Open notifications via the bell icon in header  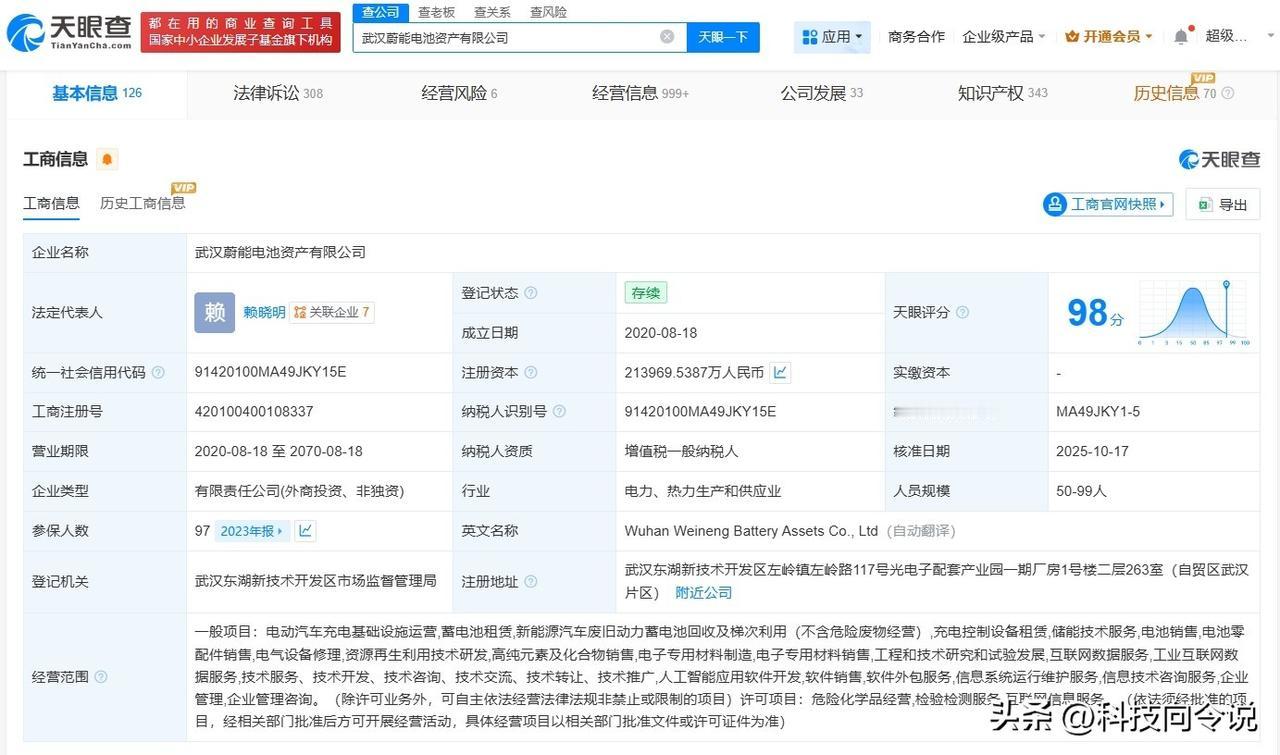[x=1181, y=37]
